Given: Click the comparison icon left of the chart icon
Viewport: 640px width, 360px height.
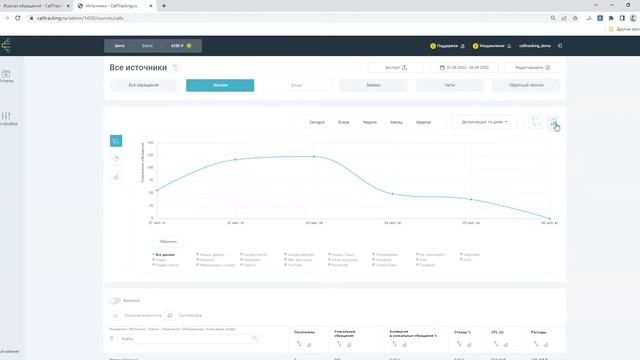Looking at the screenshot, I should coord(536,122).
